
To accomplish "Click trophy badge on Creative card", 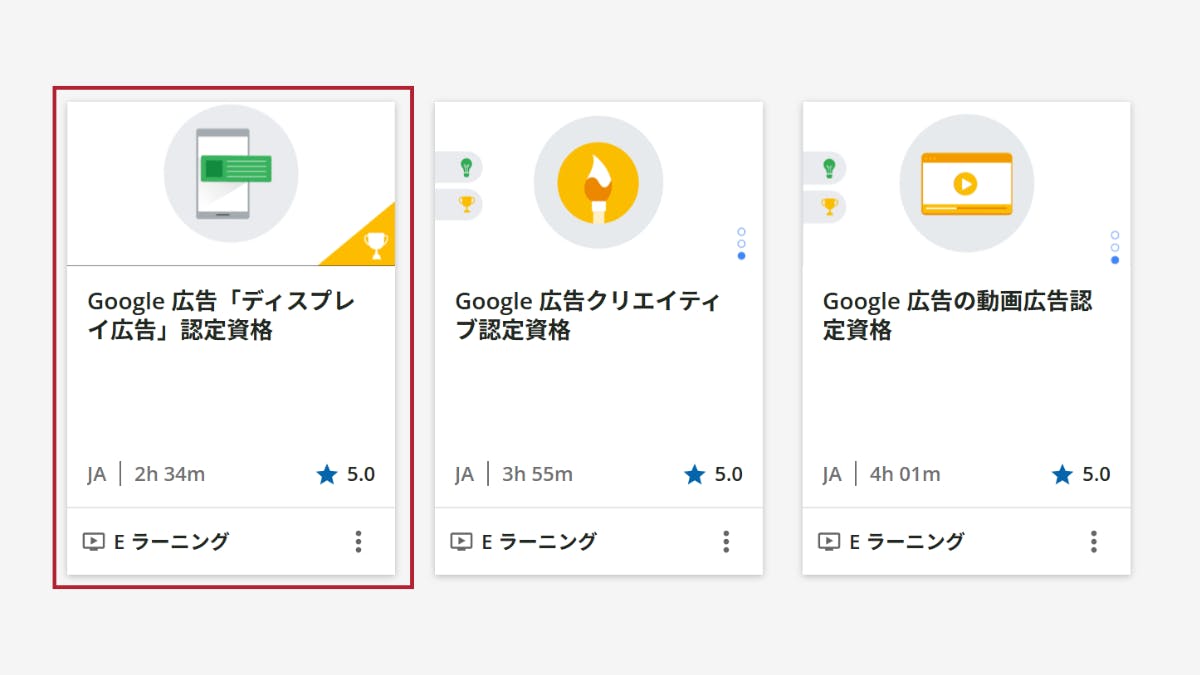I will click(465, 204).
